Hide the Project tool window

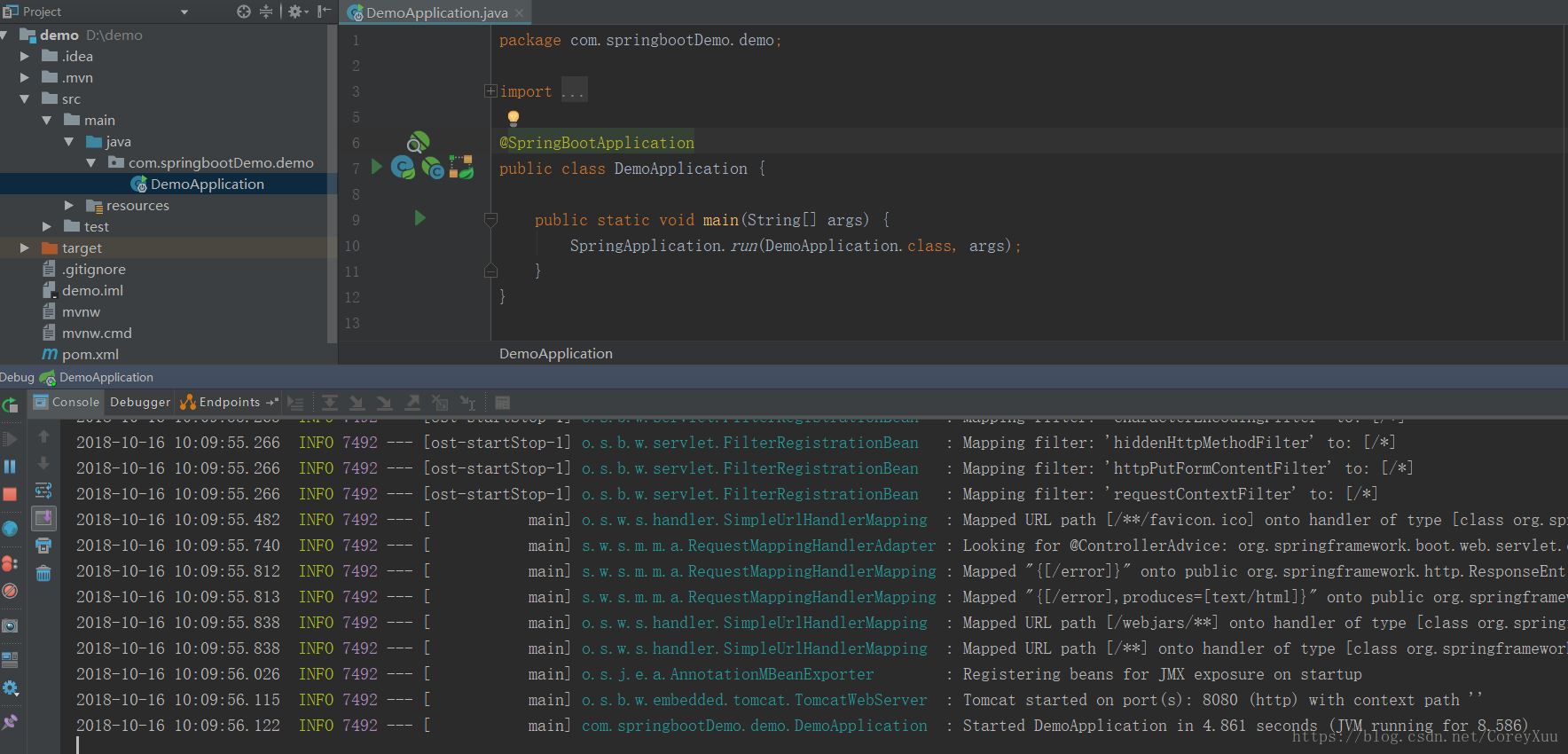click(x=325, y=12)
